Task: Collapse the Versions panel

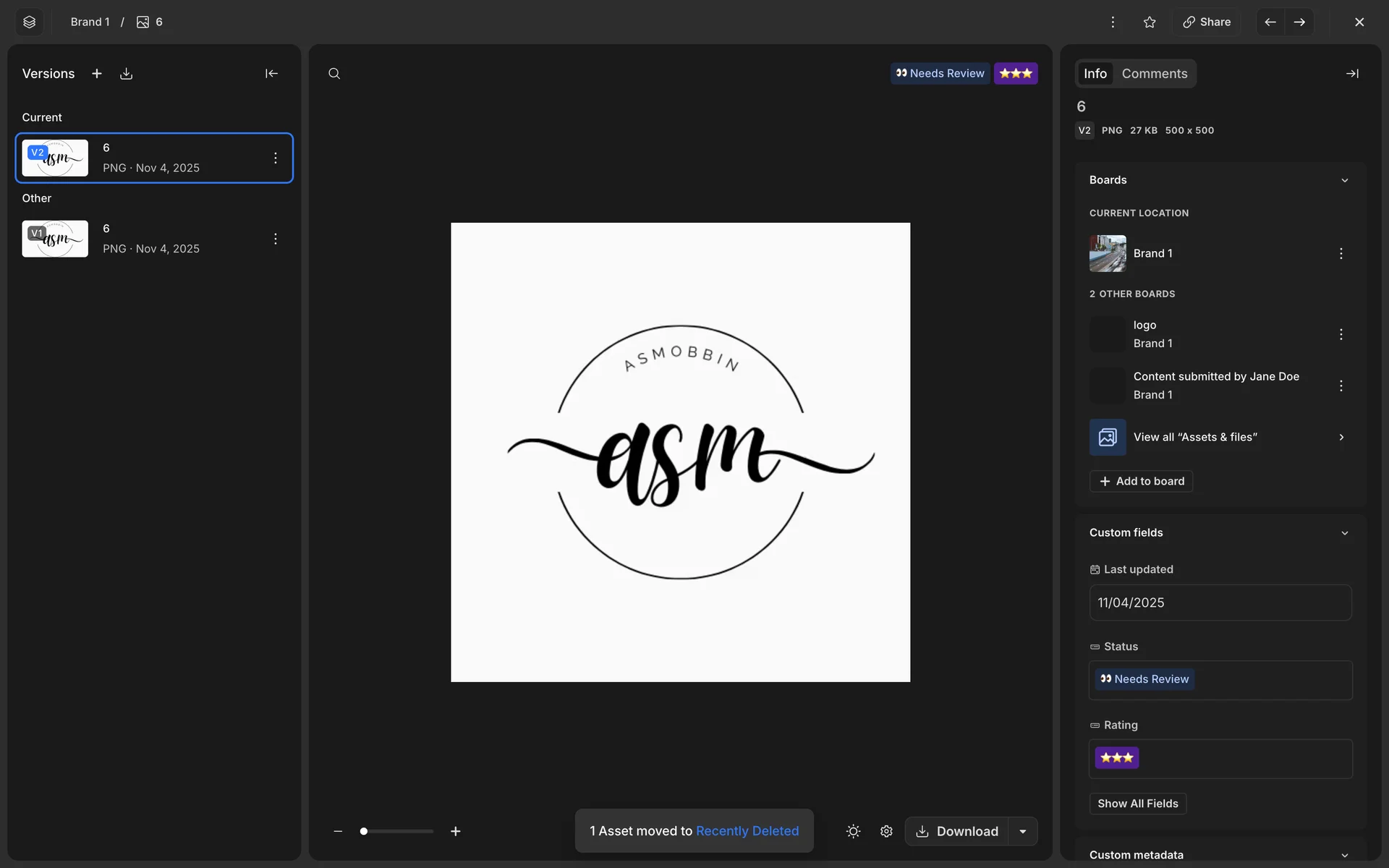Action: pyautogui.click(x=271, y=74)
